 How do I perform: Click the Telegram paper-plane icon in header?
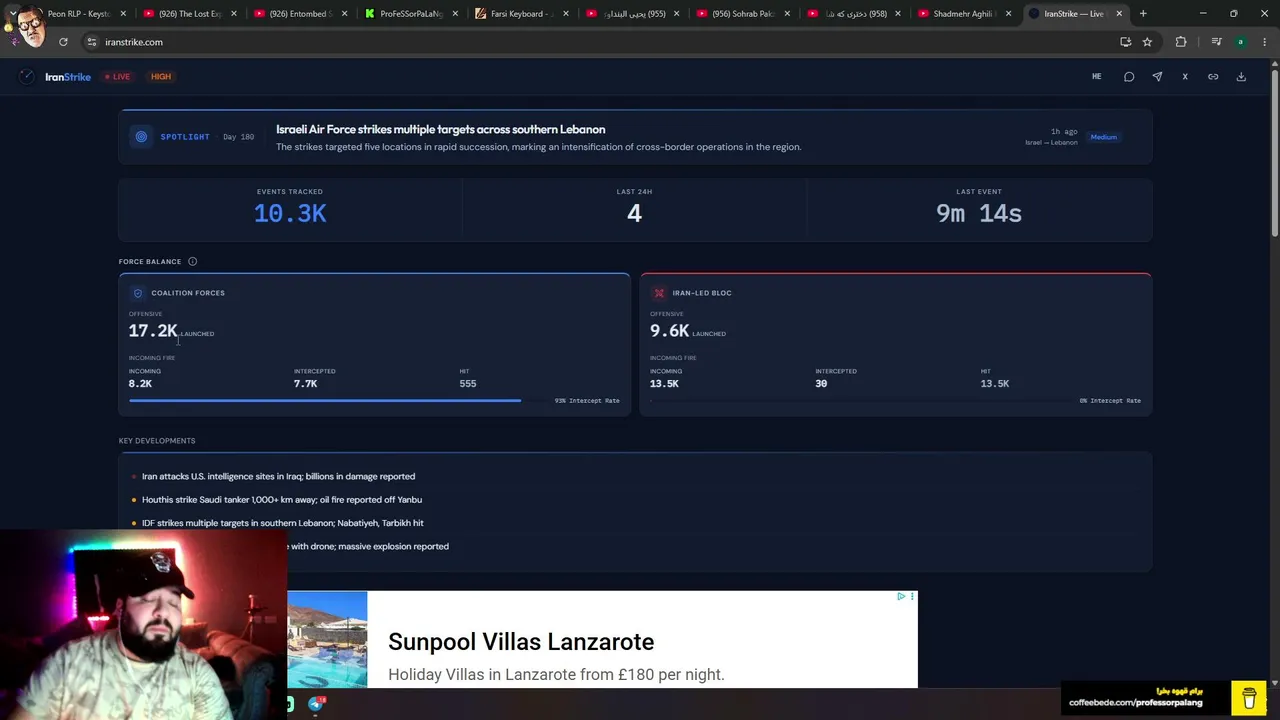1157,77
